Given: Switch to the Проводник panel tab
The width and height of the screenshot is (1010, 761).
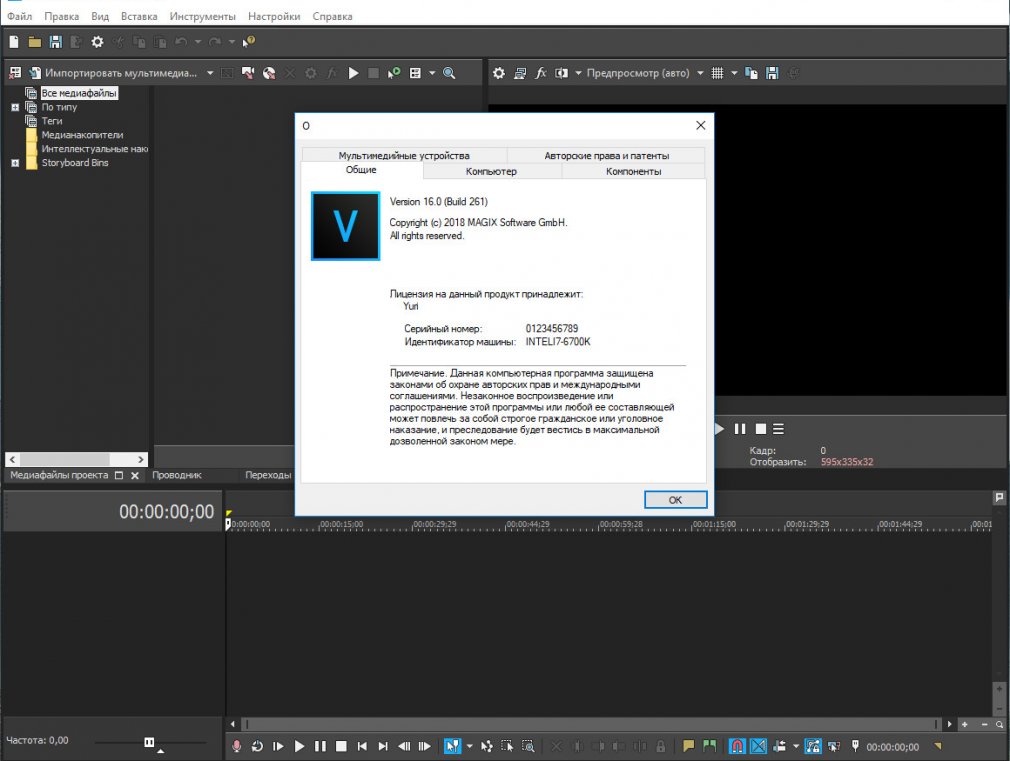Looking at the screenshot, I should 176,475.
